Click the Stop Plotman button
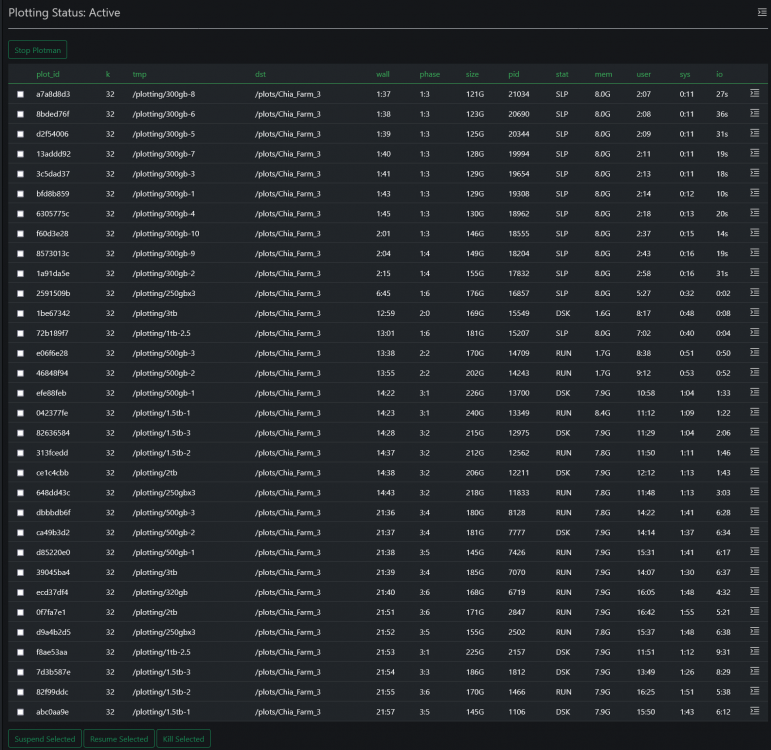 pos(37,50)
